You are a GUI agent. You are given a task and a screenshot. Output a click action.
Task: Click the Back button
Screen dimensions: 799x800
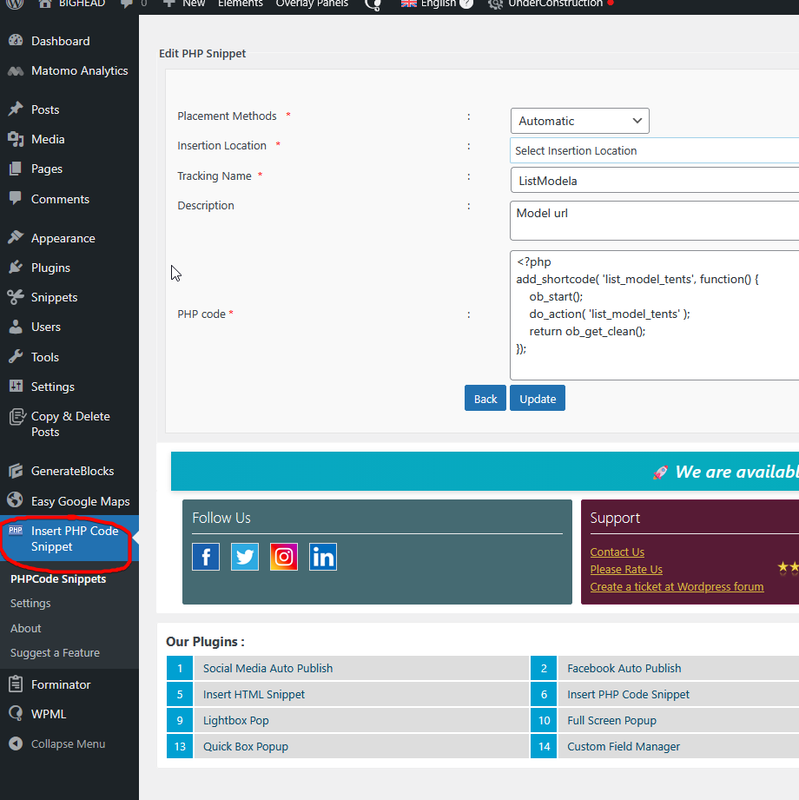click(x=485, y=398)
